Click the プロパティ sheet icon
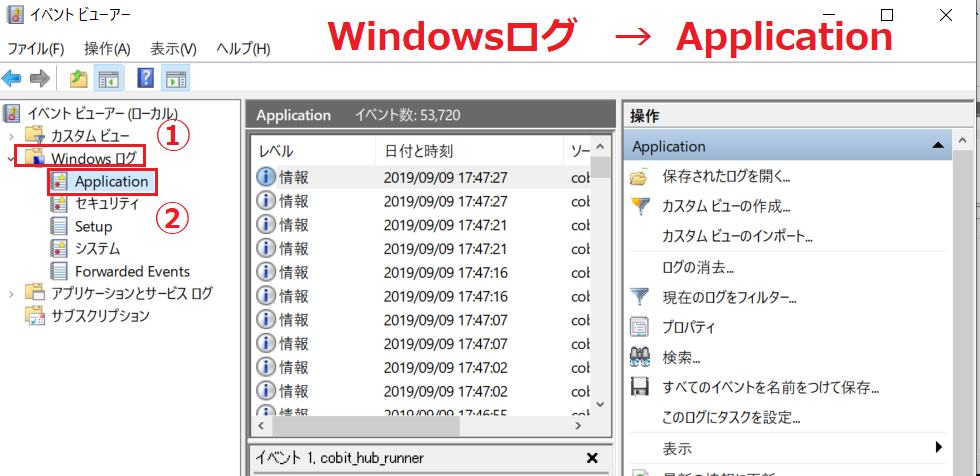This screenshot has width=980, height=476. 639,327
